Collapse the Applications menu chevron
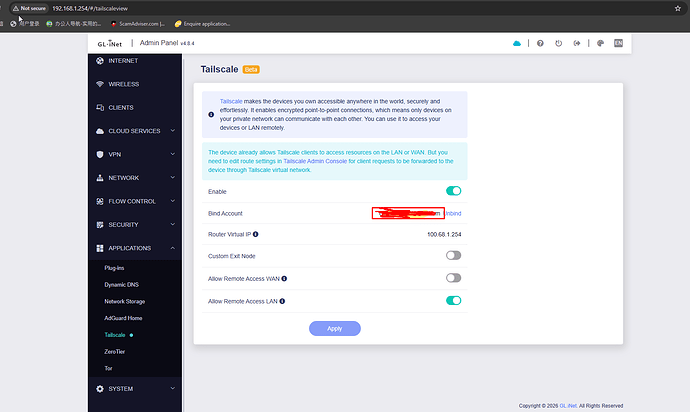Image resolution: width=690 pixels, height=412 pixels. pos(172,248)
